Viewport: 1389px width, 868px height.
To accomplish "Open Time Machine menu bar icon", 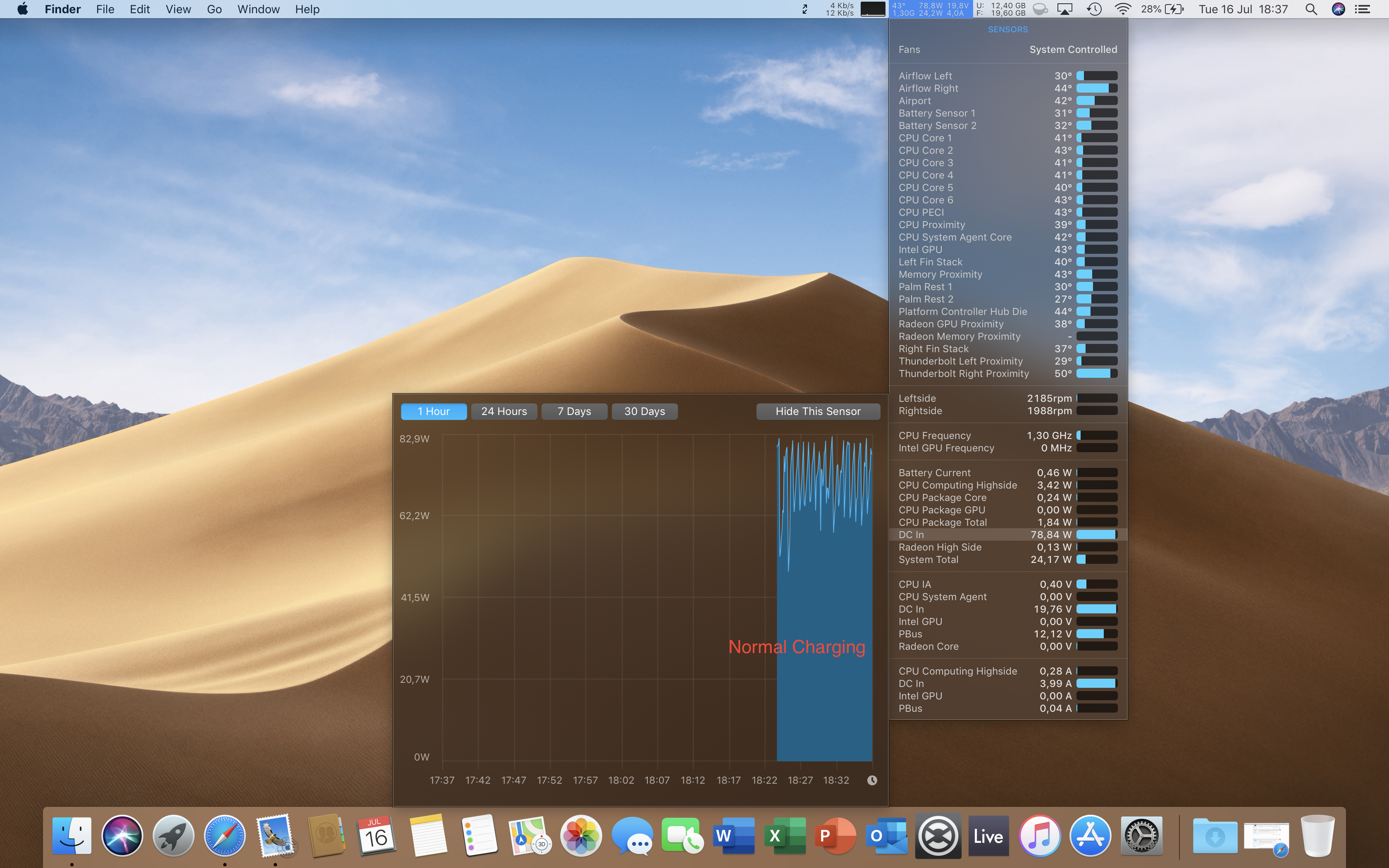I will click(1094, 9).
